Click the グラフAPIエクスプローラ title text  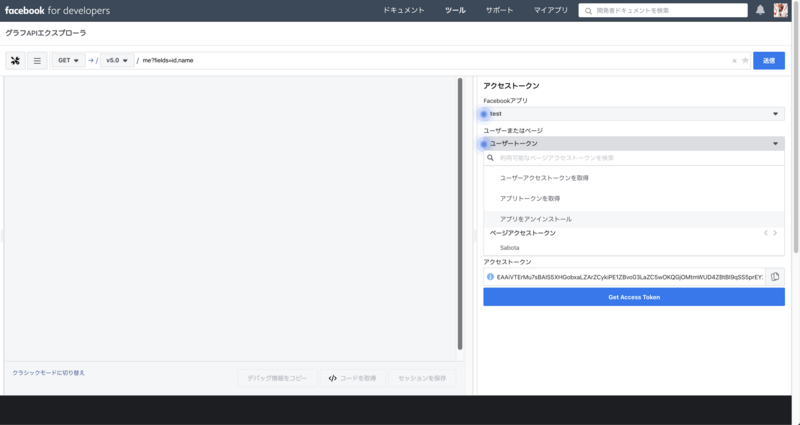point(45,33)
